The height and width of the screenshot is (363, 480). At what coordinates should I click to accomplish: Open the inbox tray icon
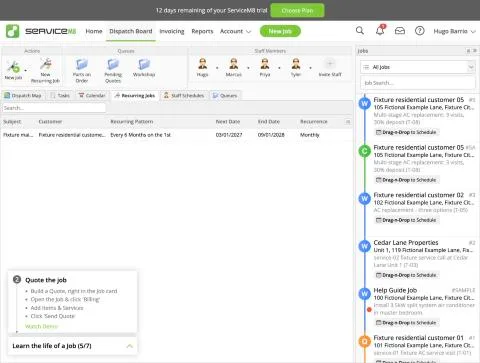coord(400,31)
